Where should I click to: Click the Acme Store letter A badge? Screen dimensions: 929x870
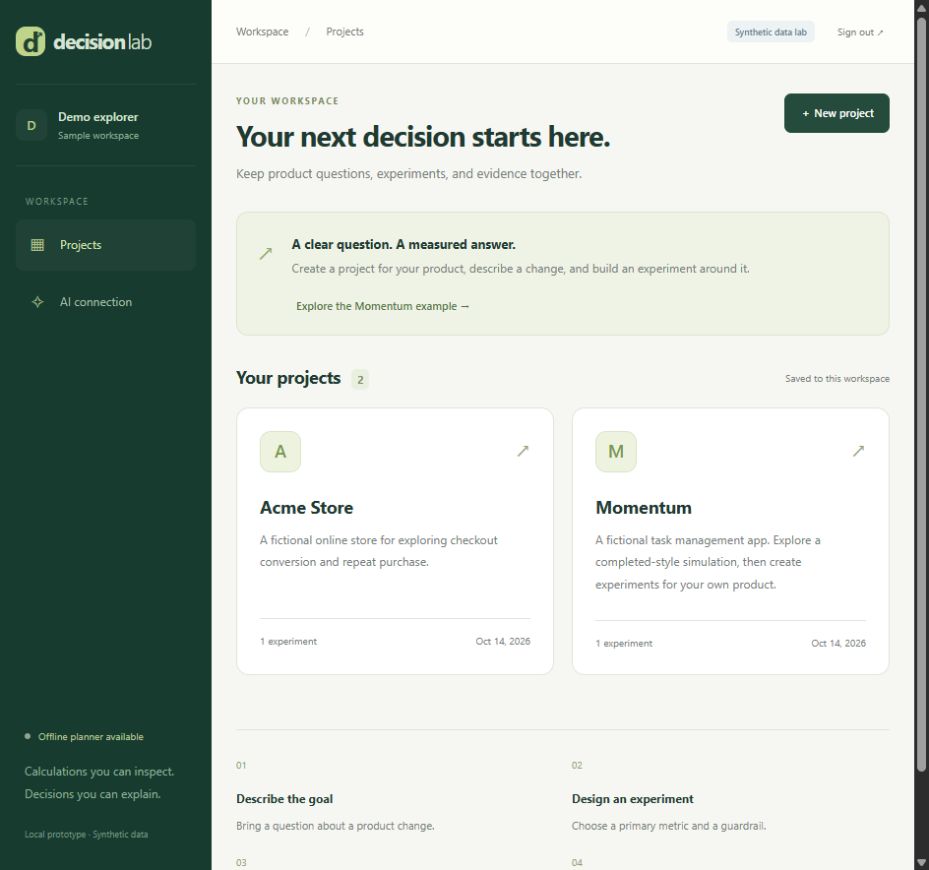click(280, 452)
